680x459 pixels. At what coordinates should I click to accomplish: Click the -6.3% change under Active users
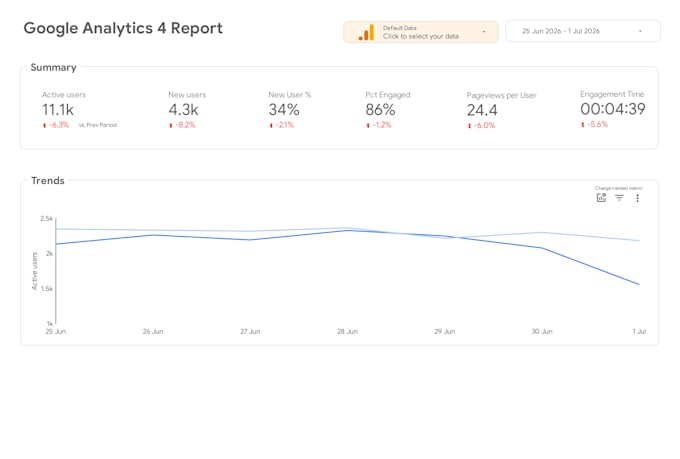(x=56, y=125)
